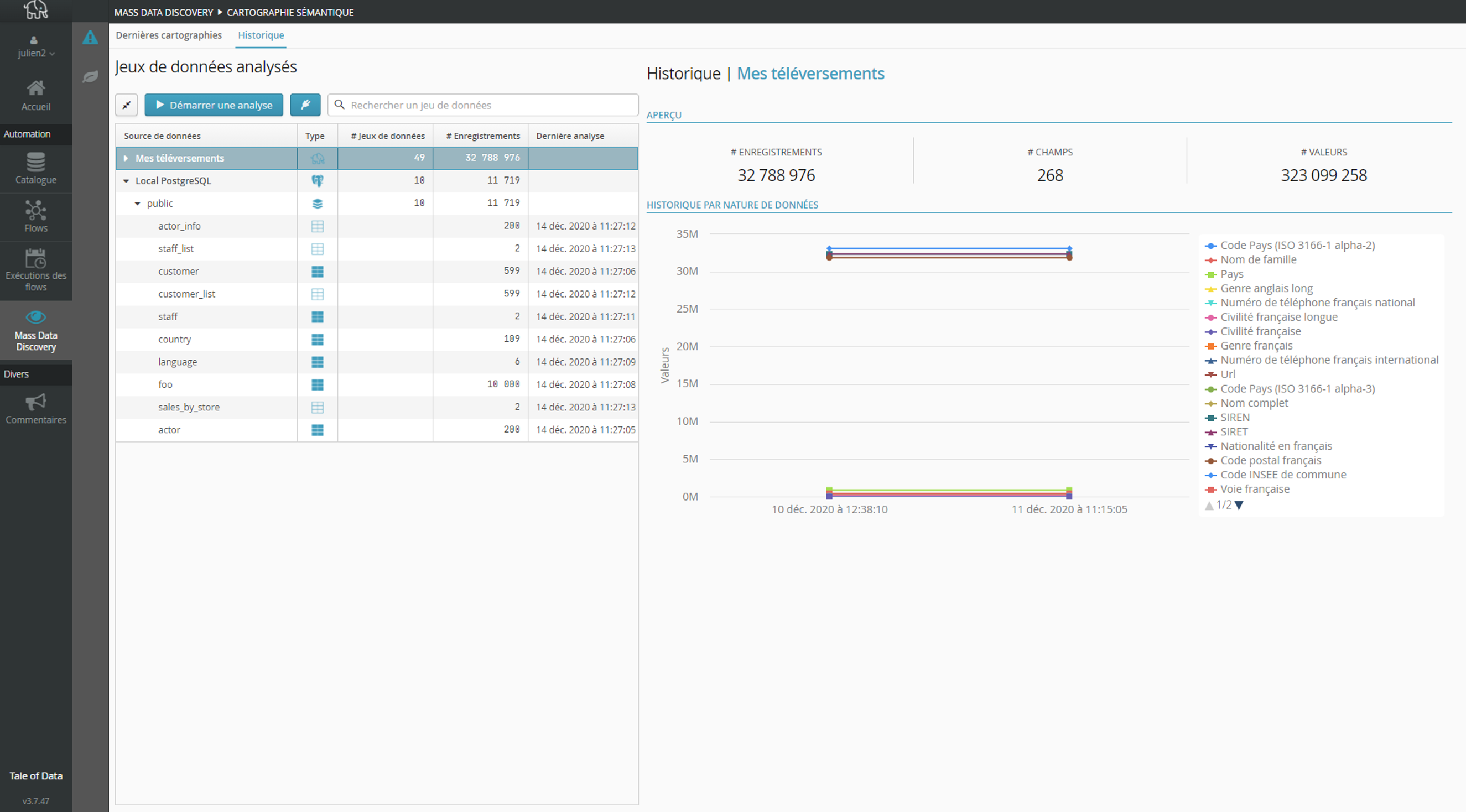Click the schema layers icon for public
Viewport: 1466px width, 812px height.
tap(318, 204)
